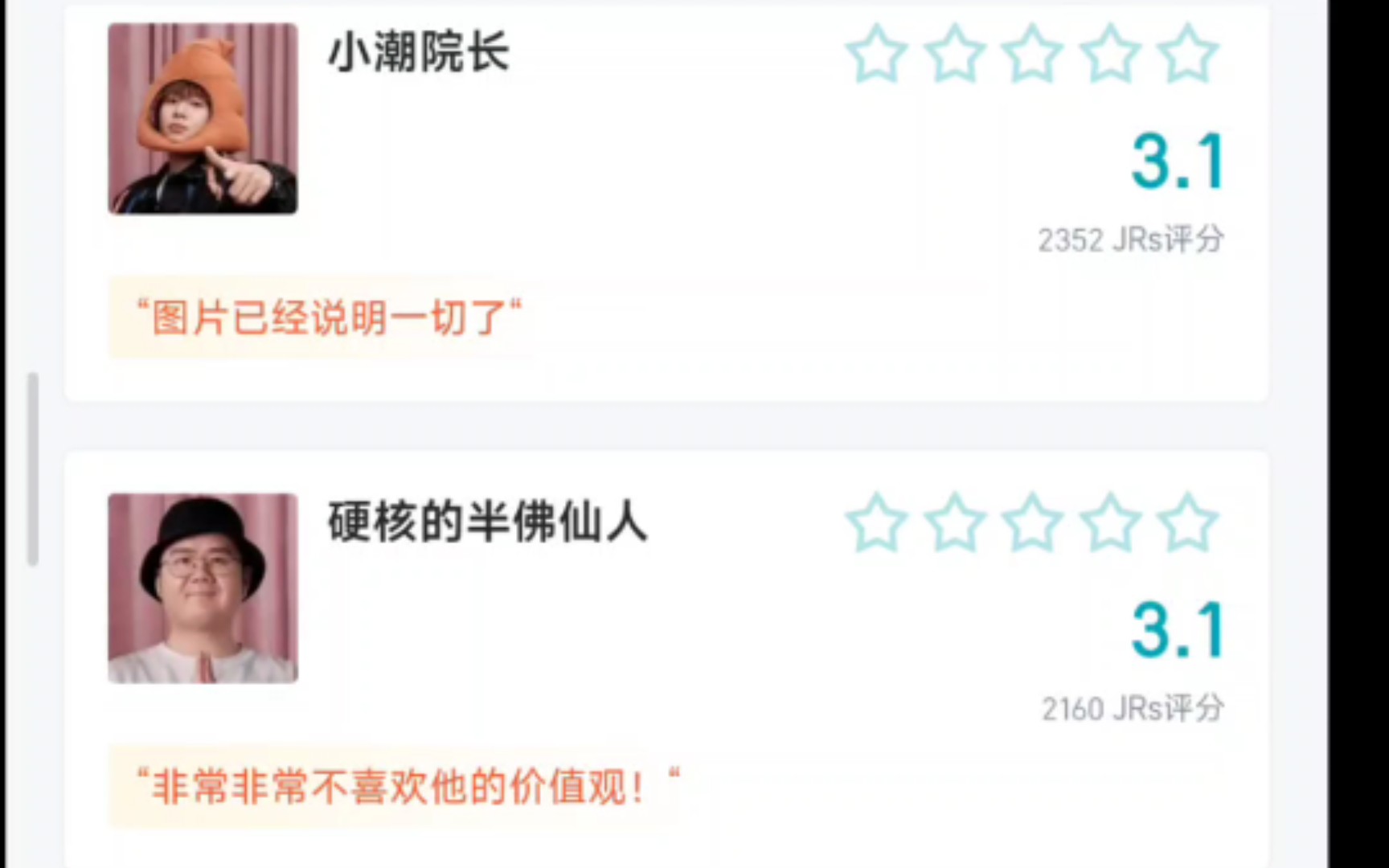The height and width of the screenshot is (868, 1389).
Task: Open 小潮院长 avatar photo
Action: pyautogui.click(x=203, y=118)
